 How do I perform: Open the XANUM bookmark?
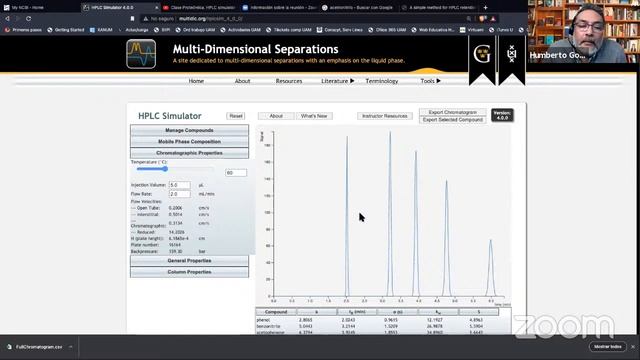click(x=101, y=30)
